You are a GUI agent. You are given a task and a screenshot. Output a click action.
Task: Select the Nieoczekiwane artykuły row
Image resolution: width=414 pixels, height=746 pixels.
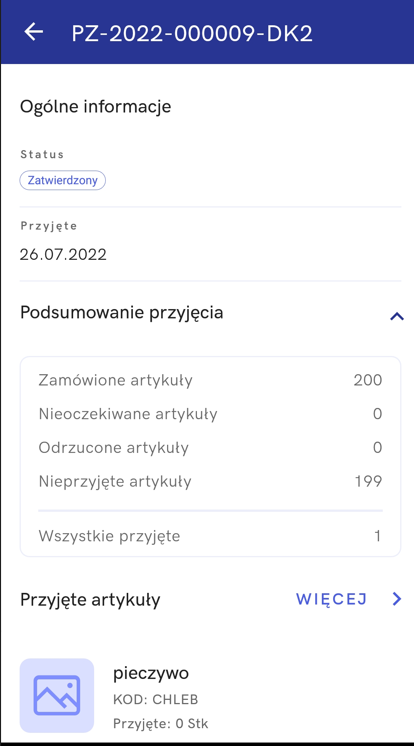[210, 414]
